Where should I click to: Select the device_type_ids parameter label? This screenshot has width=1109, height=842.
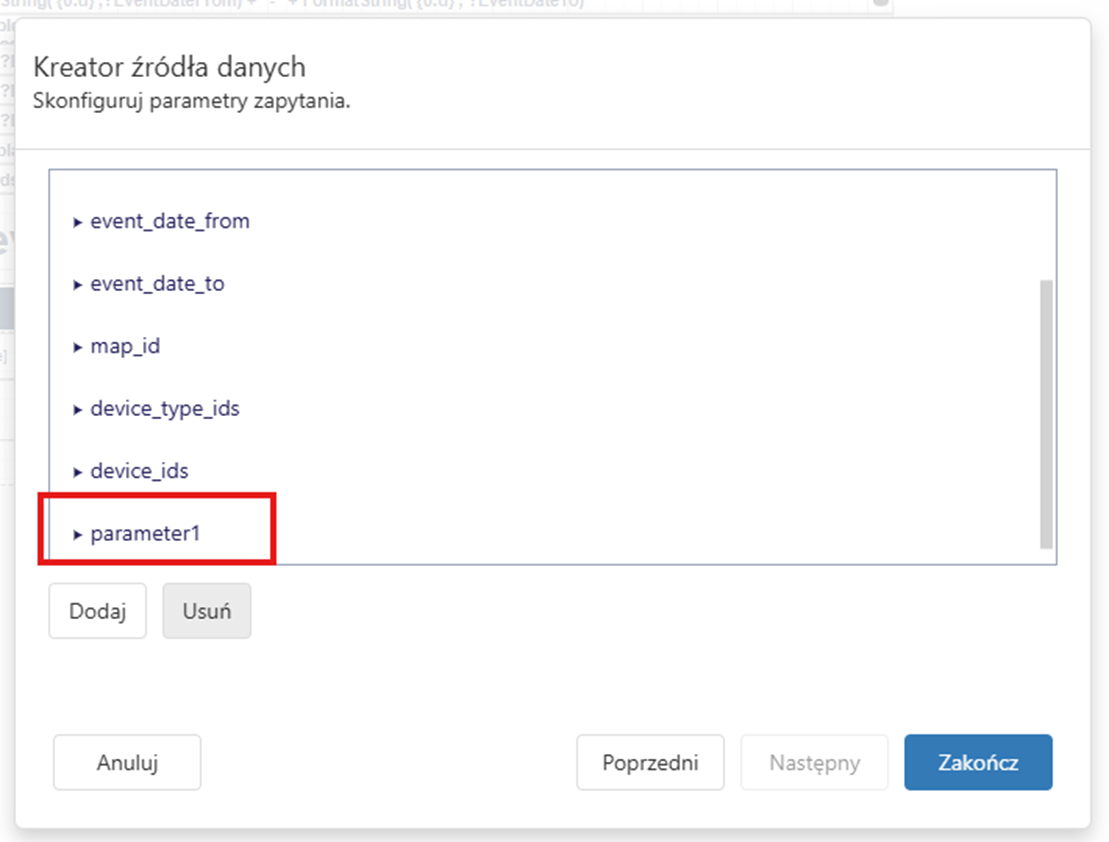tap(165, 409)
